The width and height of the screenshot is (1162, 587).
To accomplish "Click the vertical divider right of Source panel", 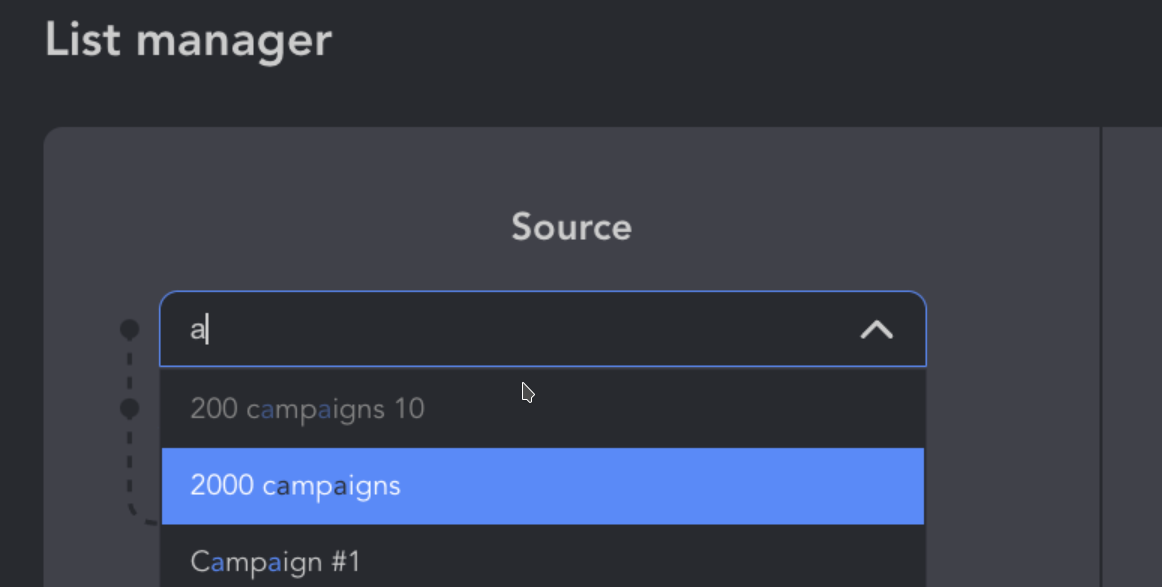I will pyautogui.click(x=1101, y=357).
